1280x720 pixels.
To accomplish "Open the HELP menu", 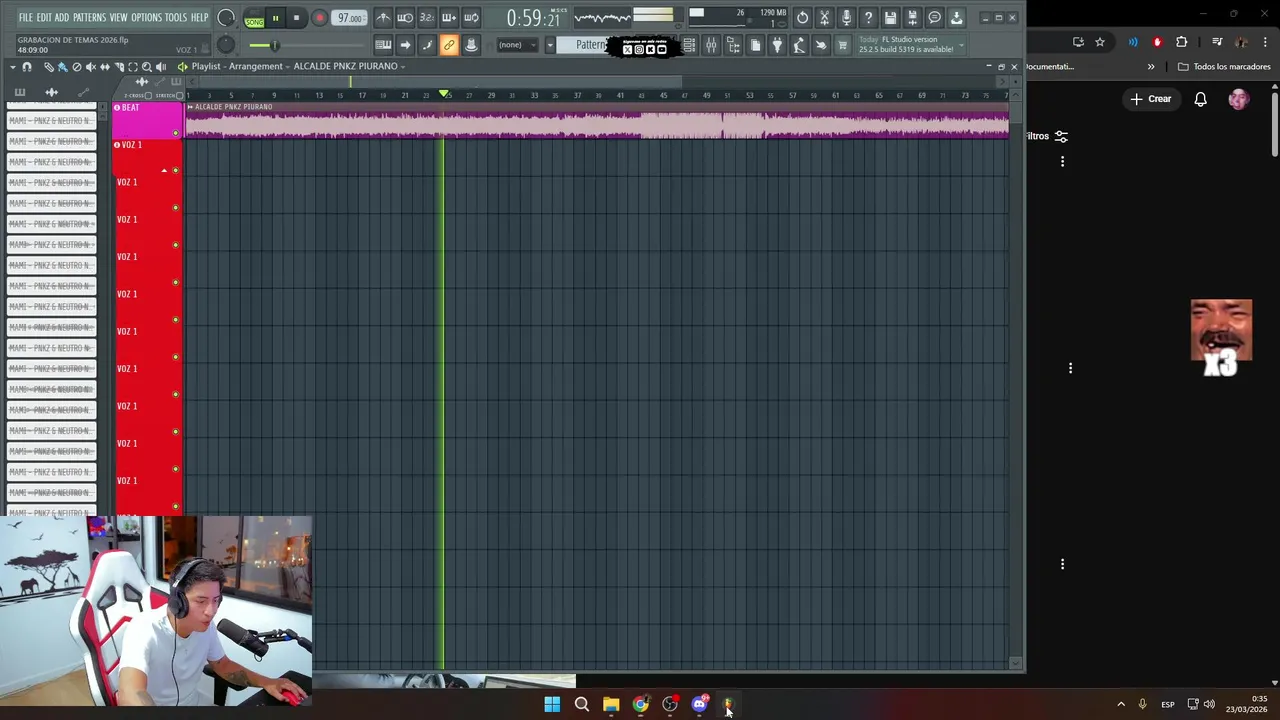I will pyautogui.click(x=199, y=18).
